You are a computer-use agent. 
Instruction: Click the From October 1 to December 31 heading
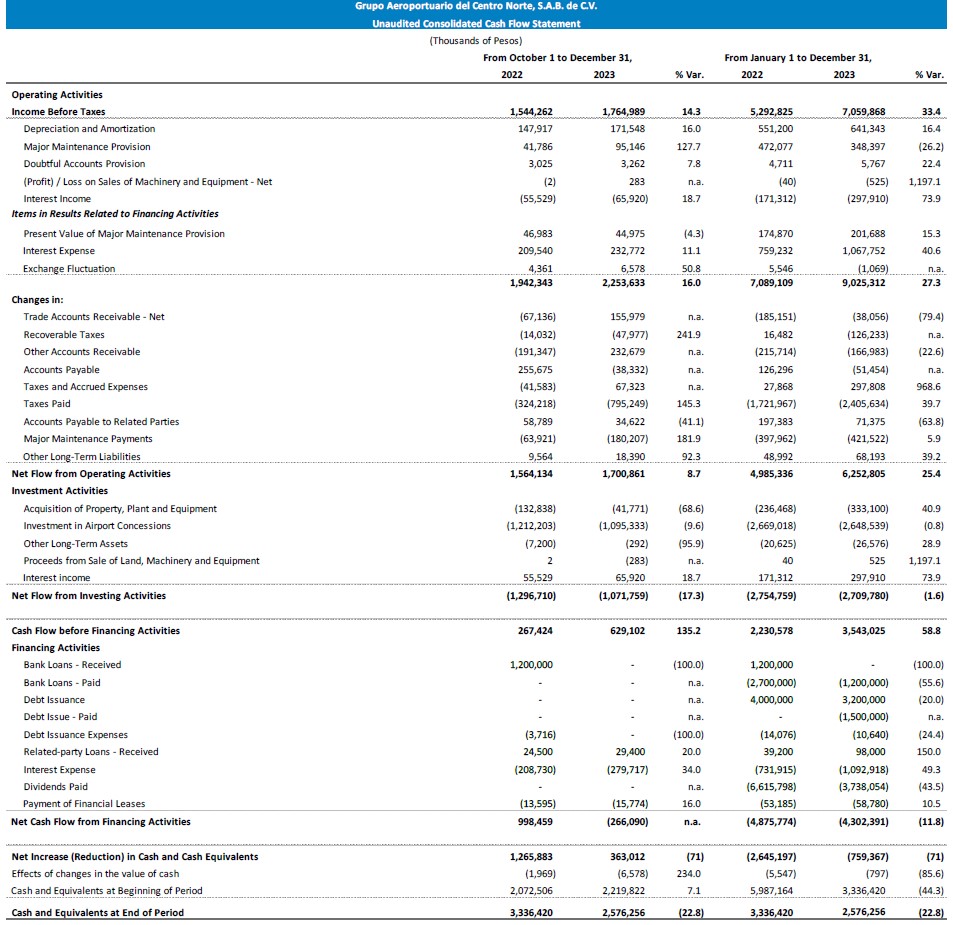(557, 58)
